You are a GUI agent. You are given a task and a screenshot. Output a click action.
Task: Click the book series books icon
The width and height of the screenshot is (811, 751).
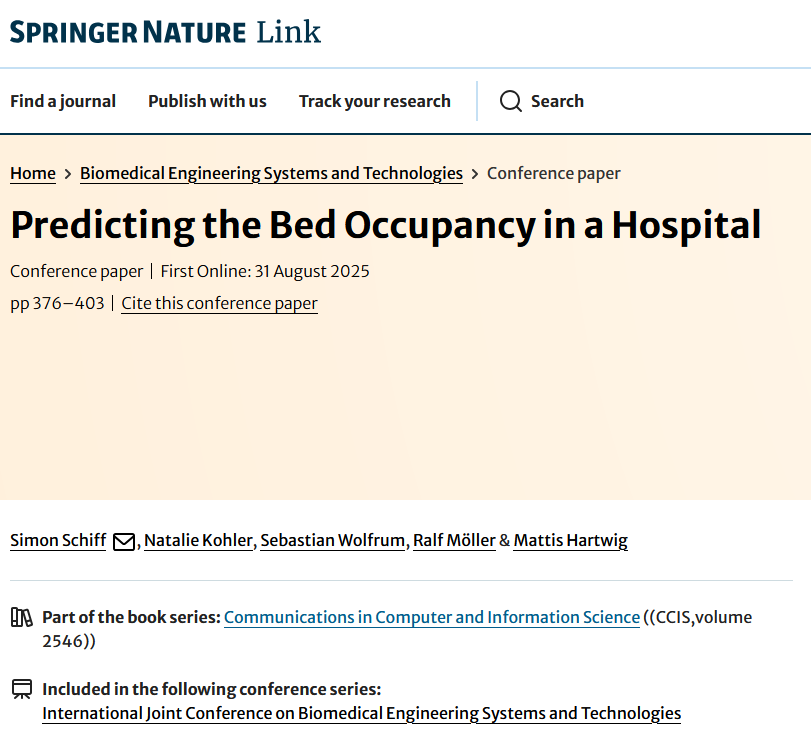(x=22, y=617)
